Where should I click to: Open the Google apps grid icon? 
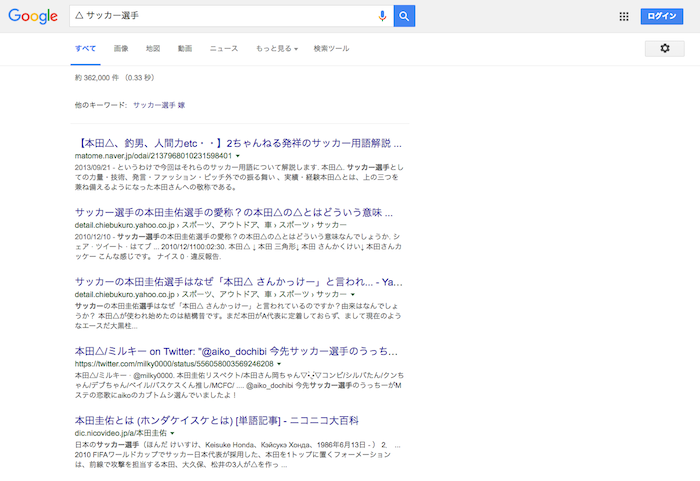624,16
